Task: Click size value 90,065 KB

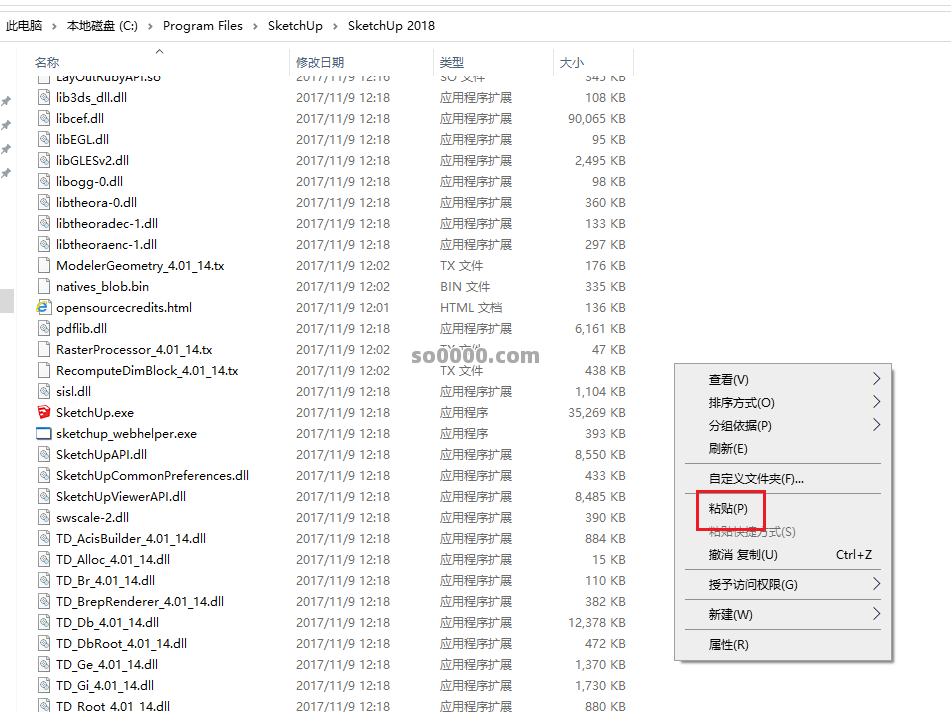Action: point(597,118)
